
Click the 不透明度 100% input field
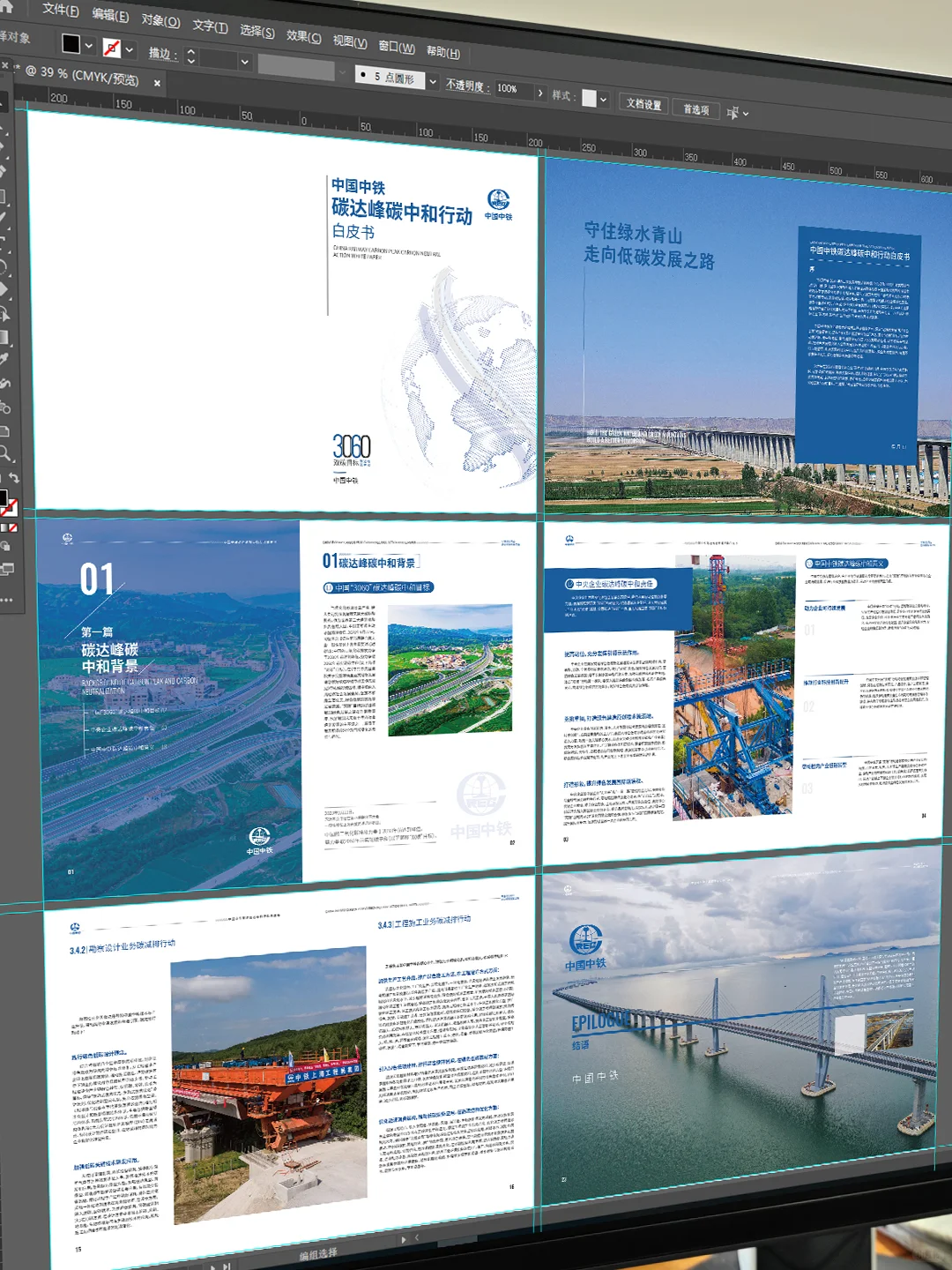[x=513, y=89]
